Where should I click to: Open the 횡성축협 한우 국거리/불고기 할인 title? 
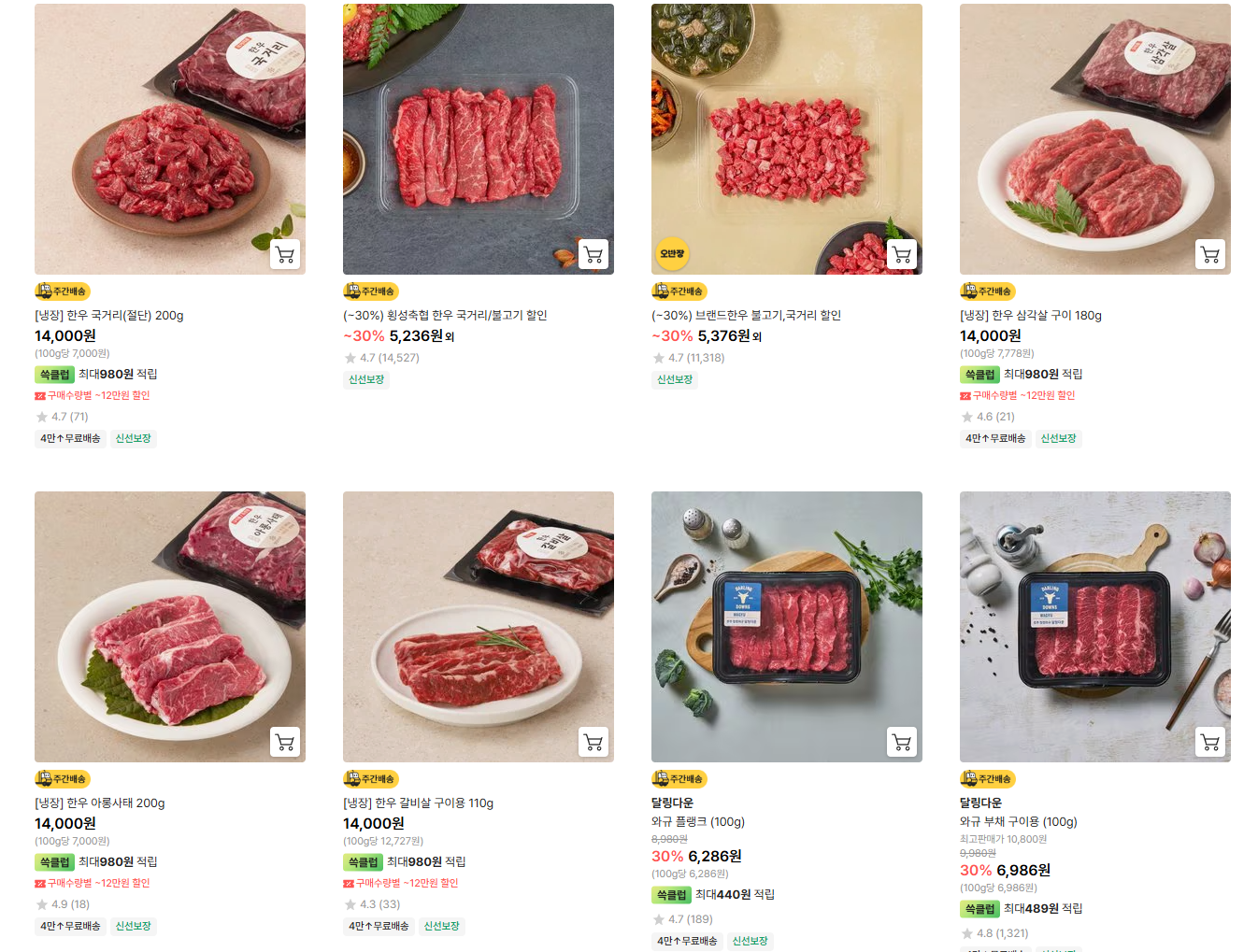point(445,316)
